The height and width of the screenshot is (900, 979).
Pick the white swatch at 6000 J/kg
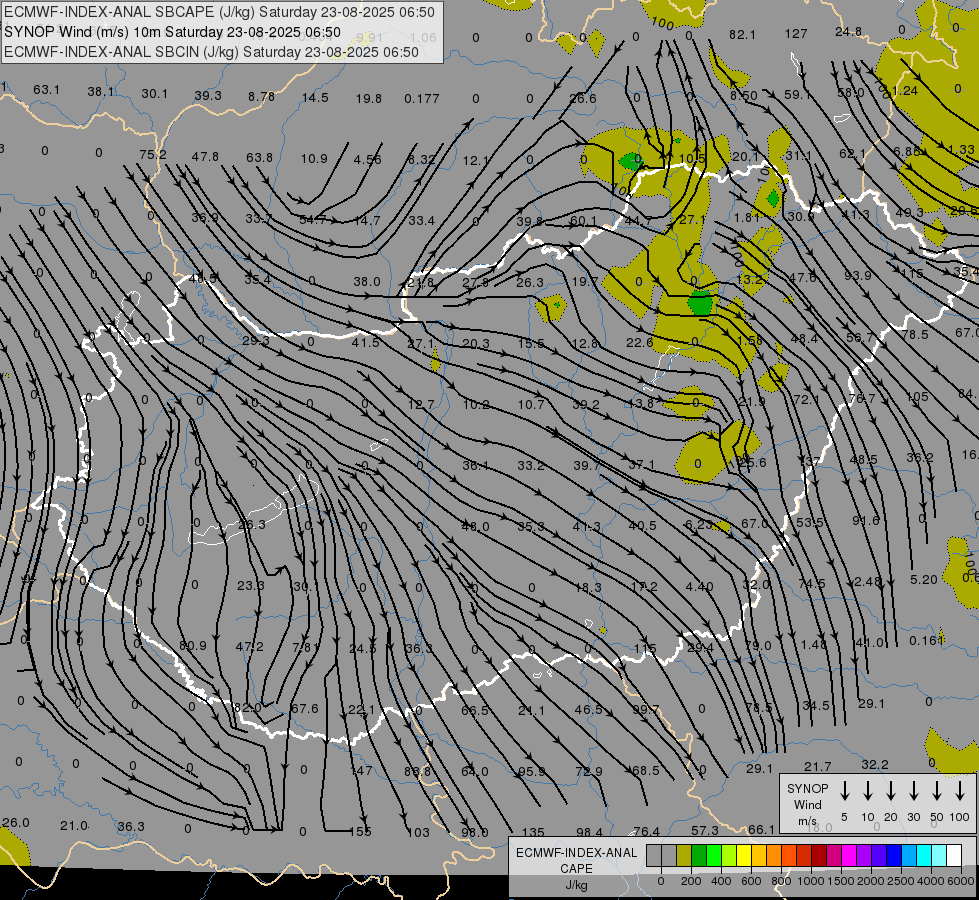click(954, 856)
